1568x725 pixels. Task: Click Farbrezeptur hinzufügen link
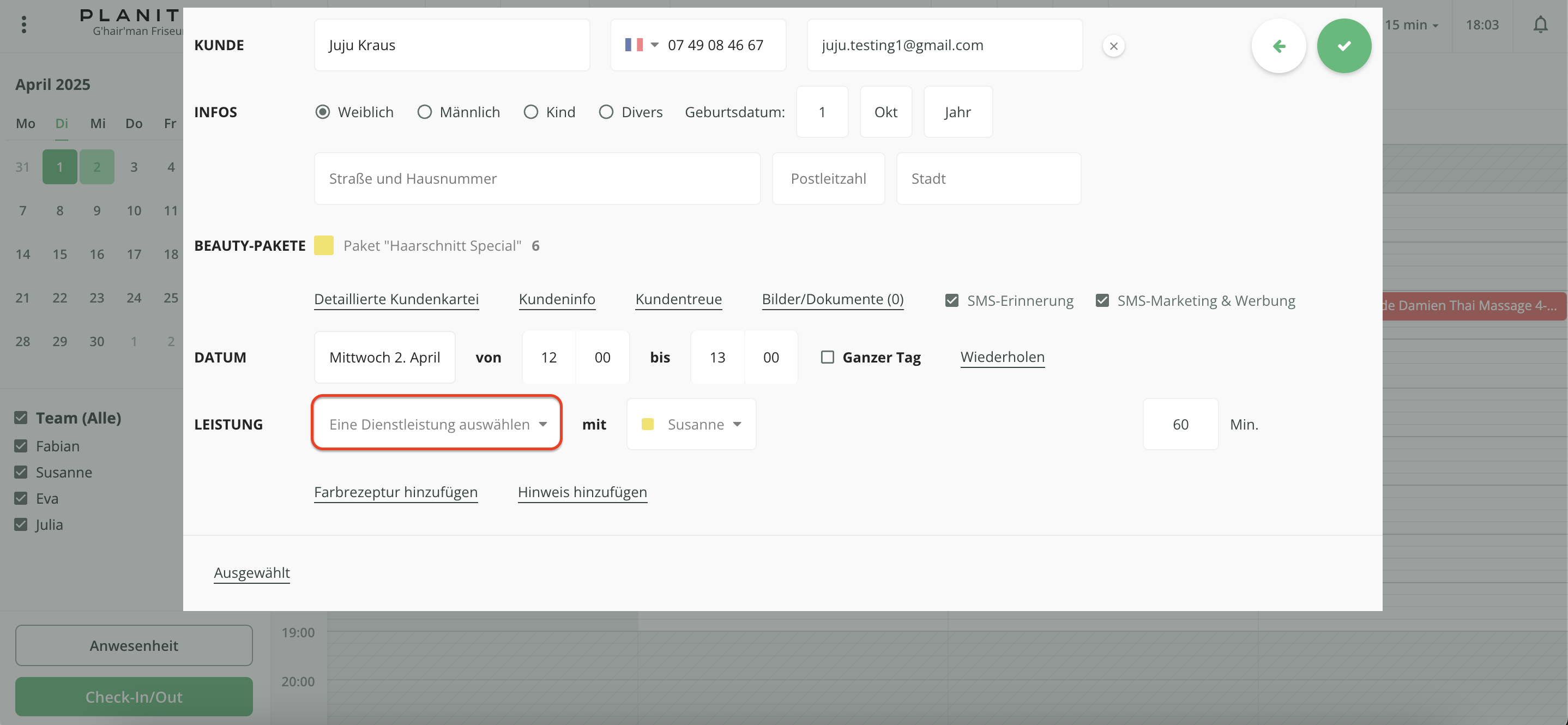coord(396,492)
